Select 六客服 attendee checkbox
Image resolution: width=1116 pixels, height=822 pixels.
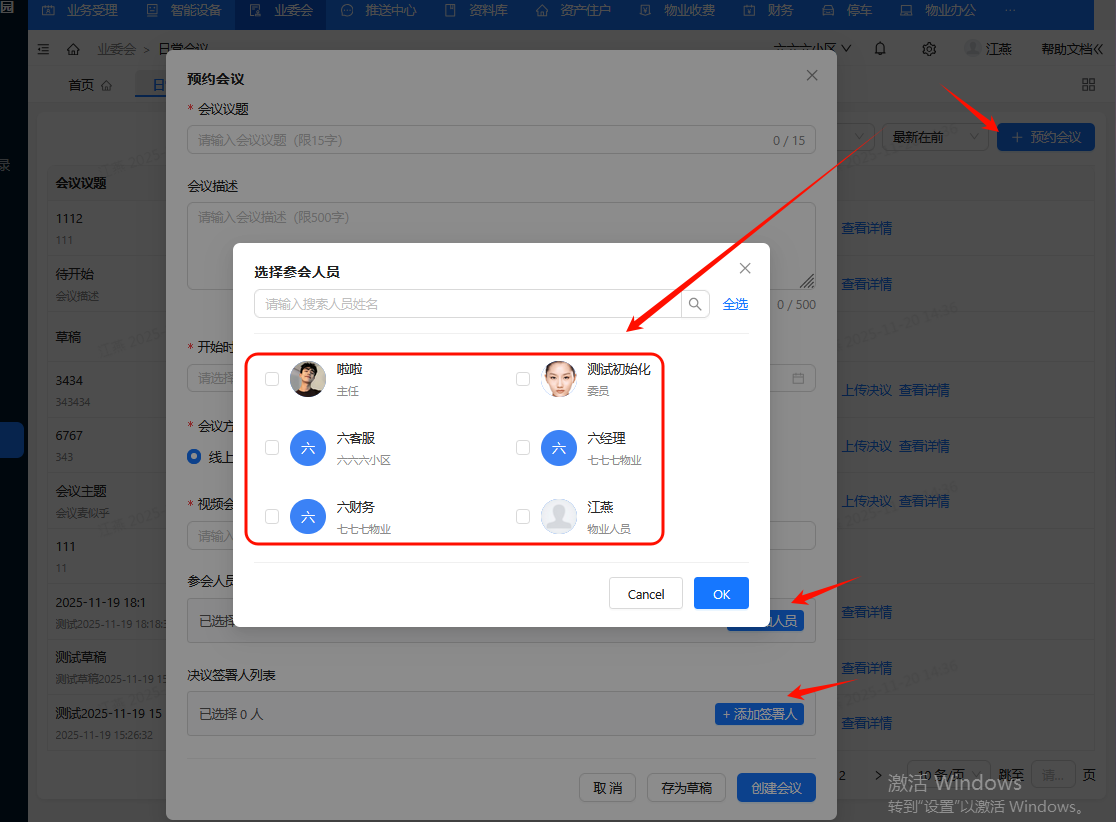272,448
